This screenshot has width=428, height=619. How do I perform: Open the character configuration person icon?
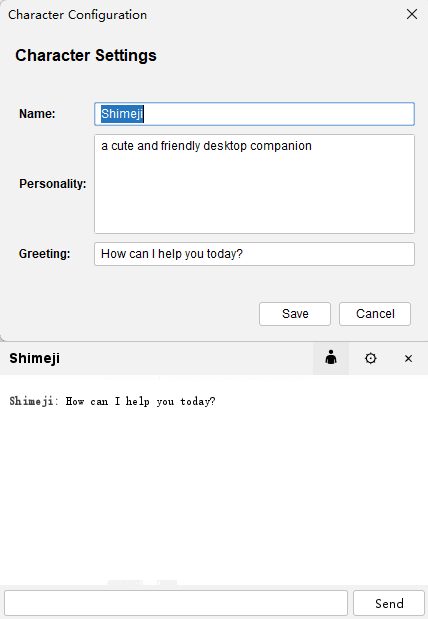tap(331, 358)
